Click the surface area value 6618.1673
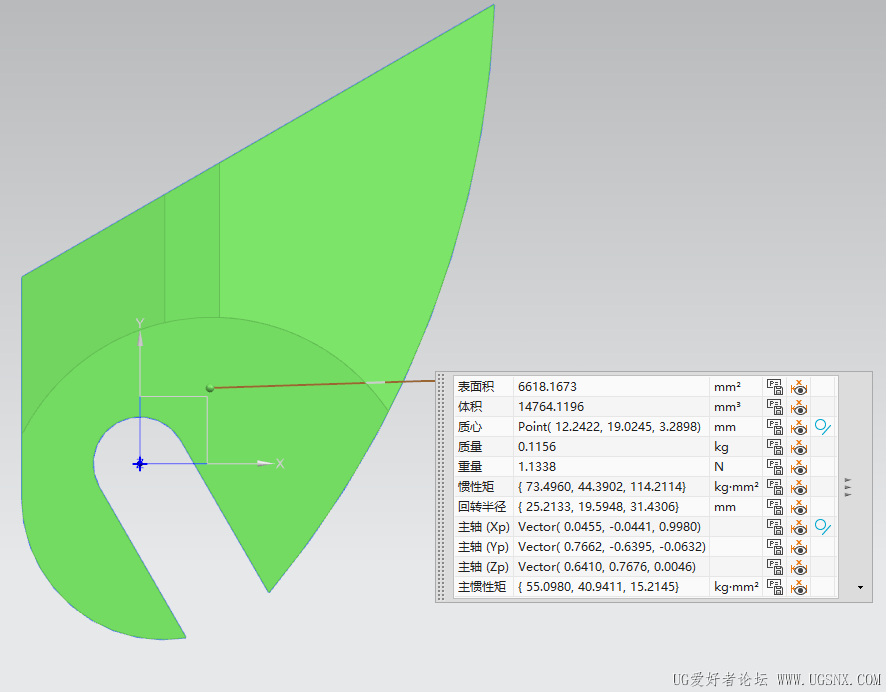The image size is (886, 692). [547, 387]
